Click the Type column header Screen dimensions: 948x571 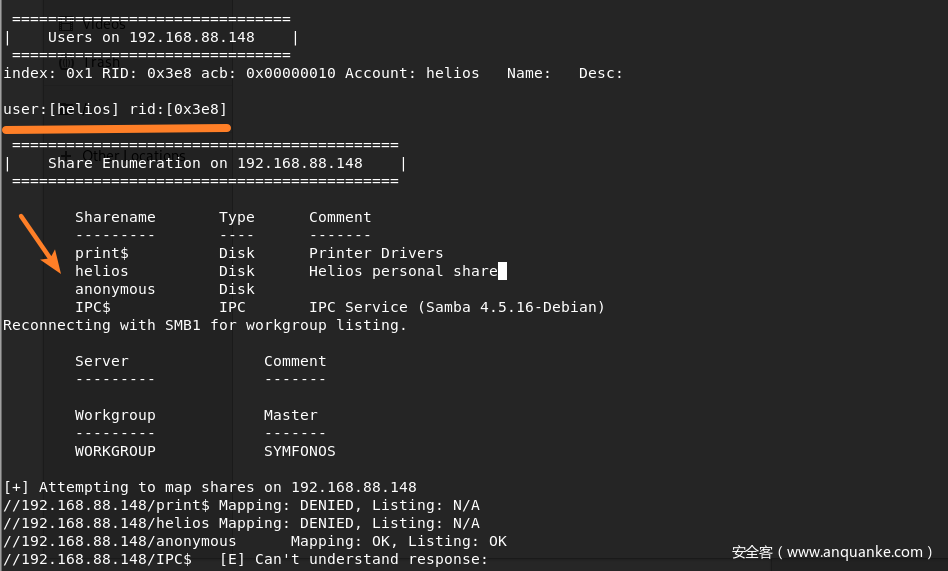(x=237, y=217)
